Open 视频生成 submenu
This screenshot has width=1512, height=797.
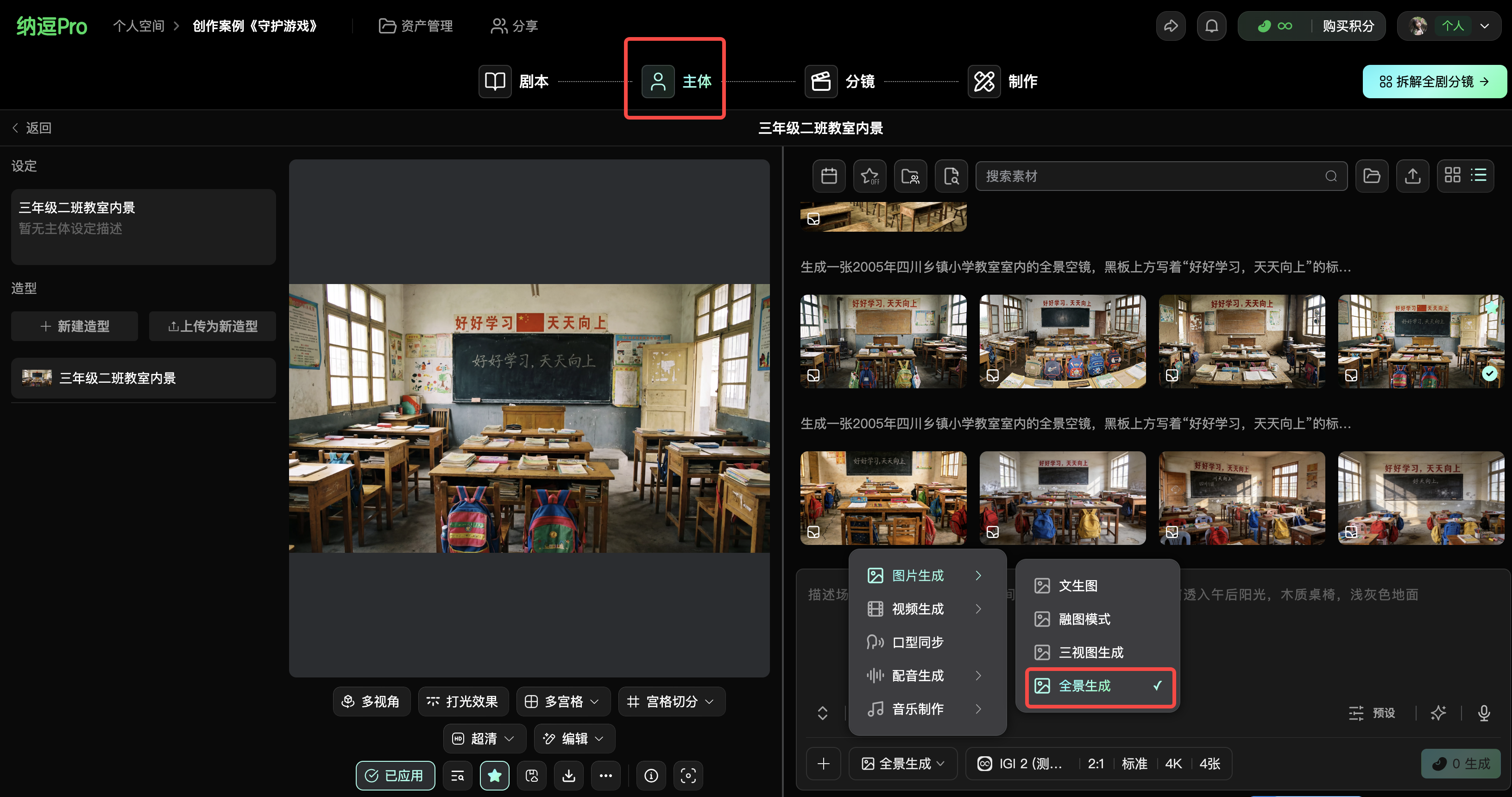[927, 609]
